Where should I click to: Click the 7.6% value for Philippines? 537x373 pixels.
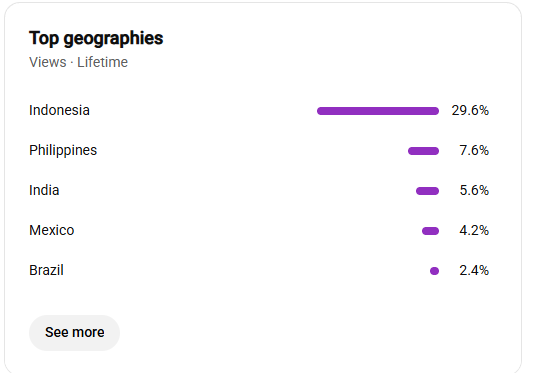(474, 150)
